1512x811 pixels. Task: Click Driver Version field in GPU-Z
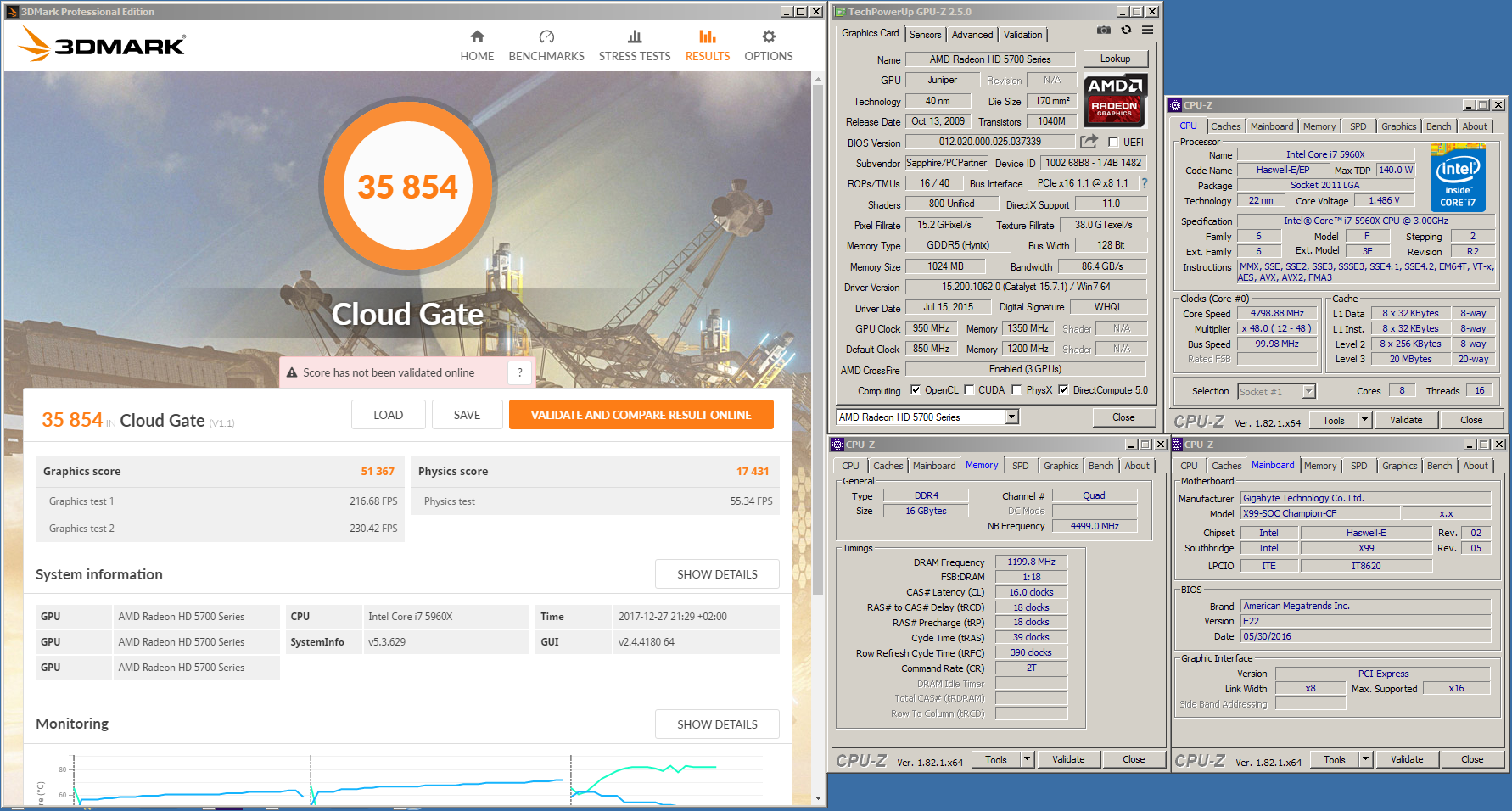1026,287
